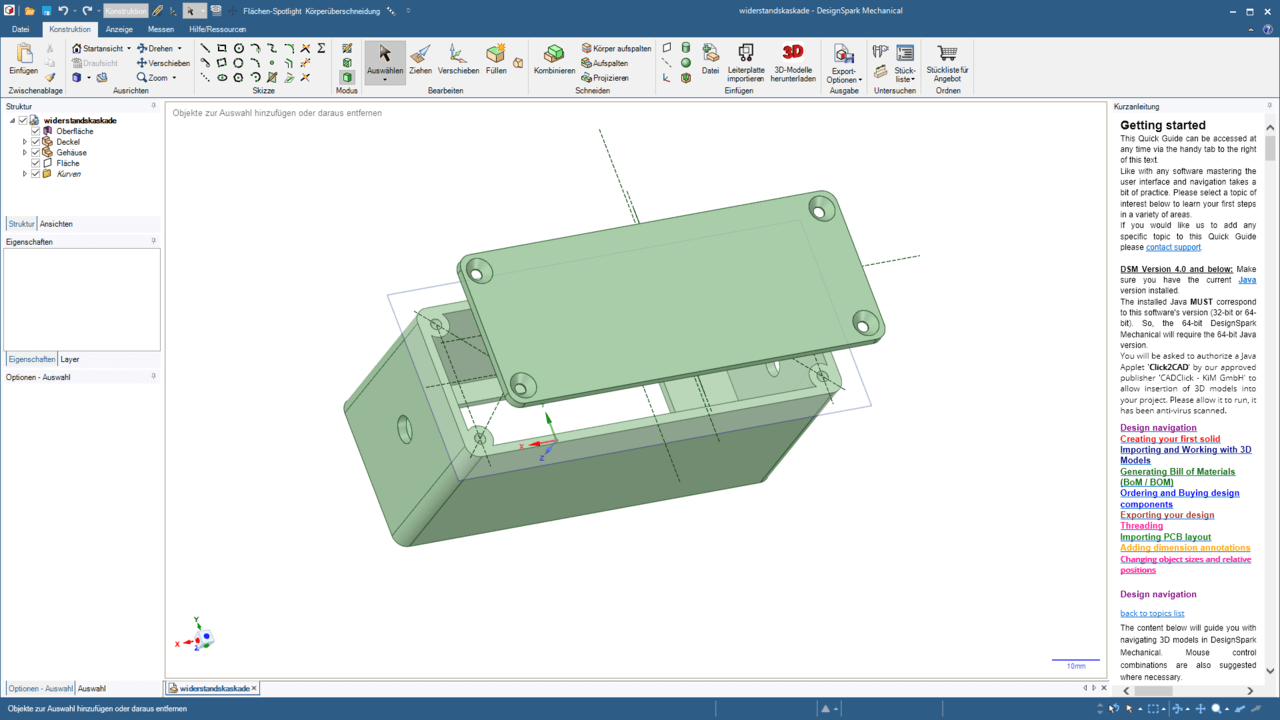Open the 3D-Modelle herunterladen tool
Viewport: 1280px width, 720px height.
(x=793, y=62)
